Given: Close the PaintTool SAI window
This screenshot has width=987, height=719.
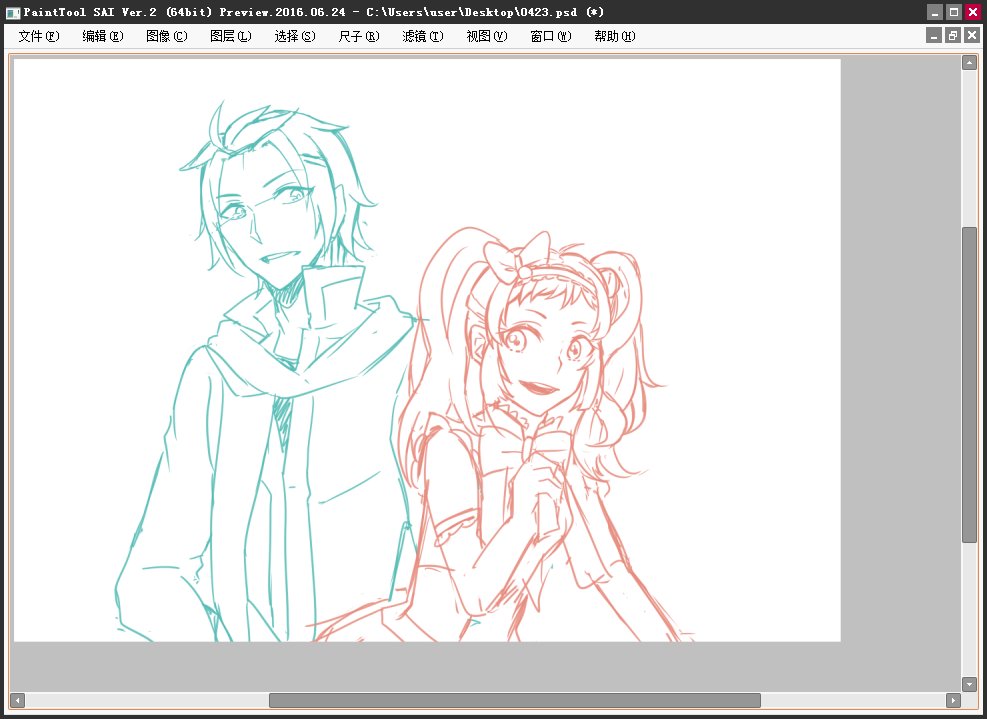Looking at the screenshot, I should pyautogui.click(x=973, y=12).
